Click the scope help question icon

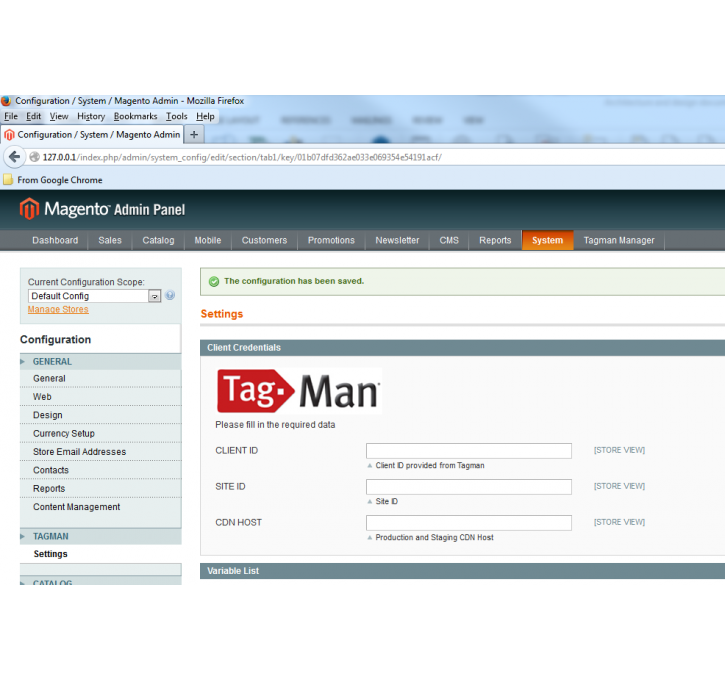point(170,295)
